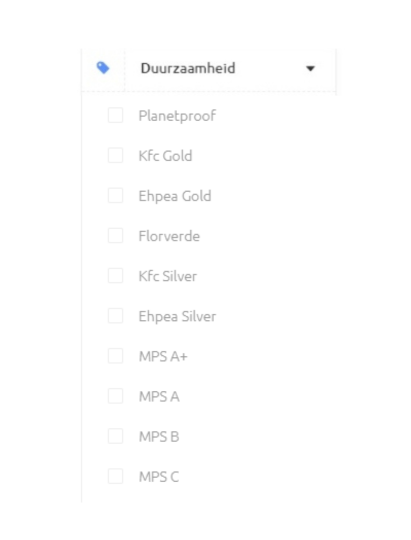Click the Duurzaamheid filter header

point(208,68)
